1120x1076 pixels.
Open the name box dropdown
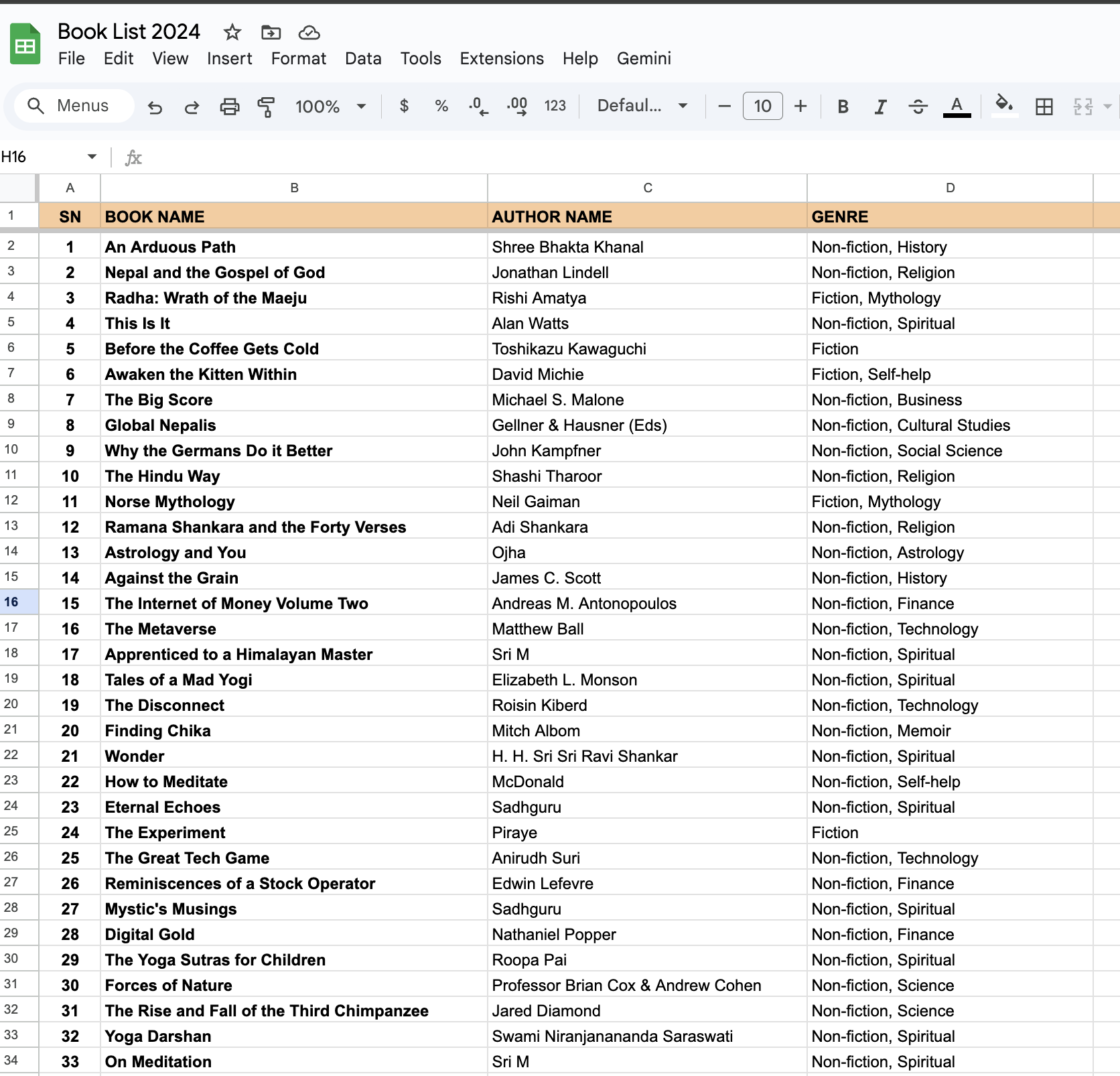92,156
